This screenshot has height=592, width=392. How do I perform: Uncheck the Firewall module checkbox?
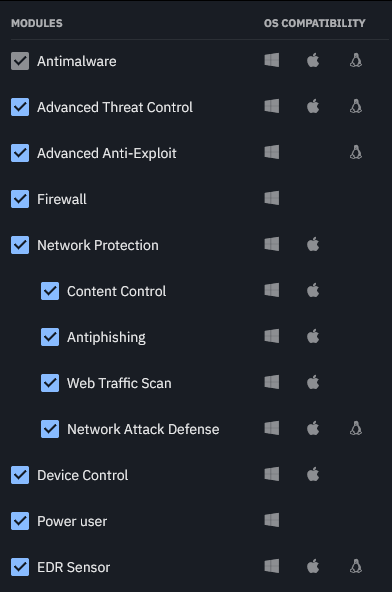click(20, 199)
